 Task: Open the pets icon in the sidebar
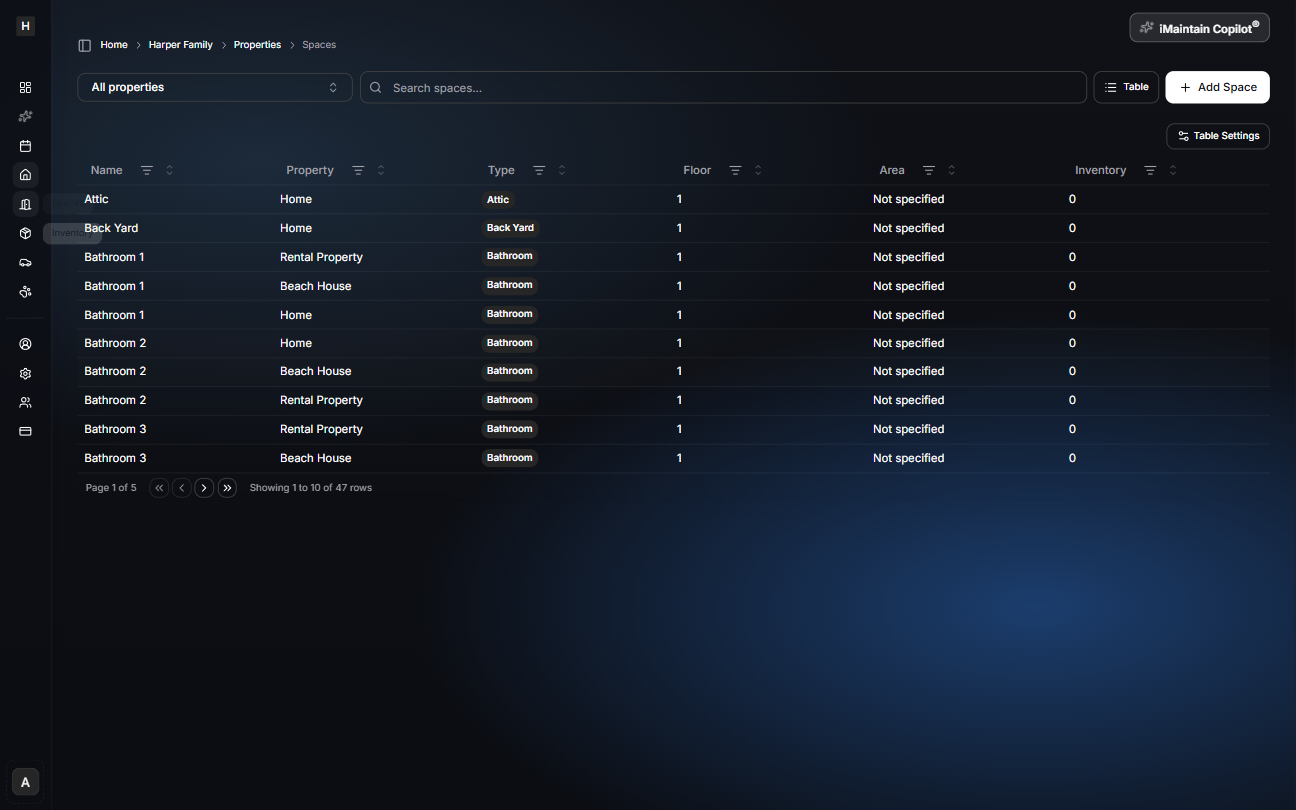(25, 292)
